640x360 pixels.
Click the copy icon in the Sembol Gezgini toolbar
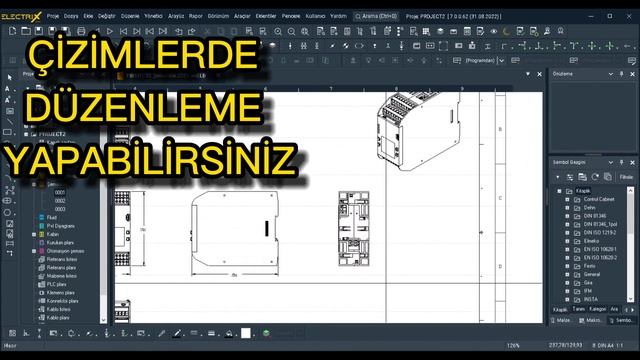(x=608, y=177)
